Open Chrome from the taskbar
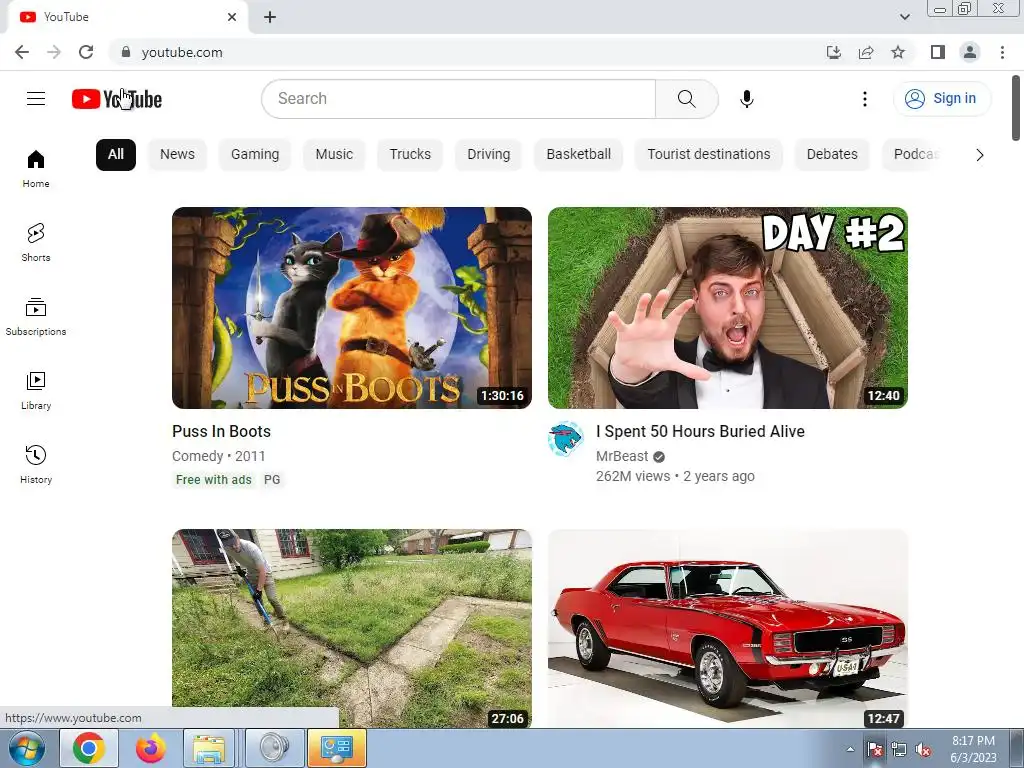This screenshot has width=1024, height=768. click(x=89, y=748)
